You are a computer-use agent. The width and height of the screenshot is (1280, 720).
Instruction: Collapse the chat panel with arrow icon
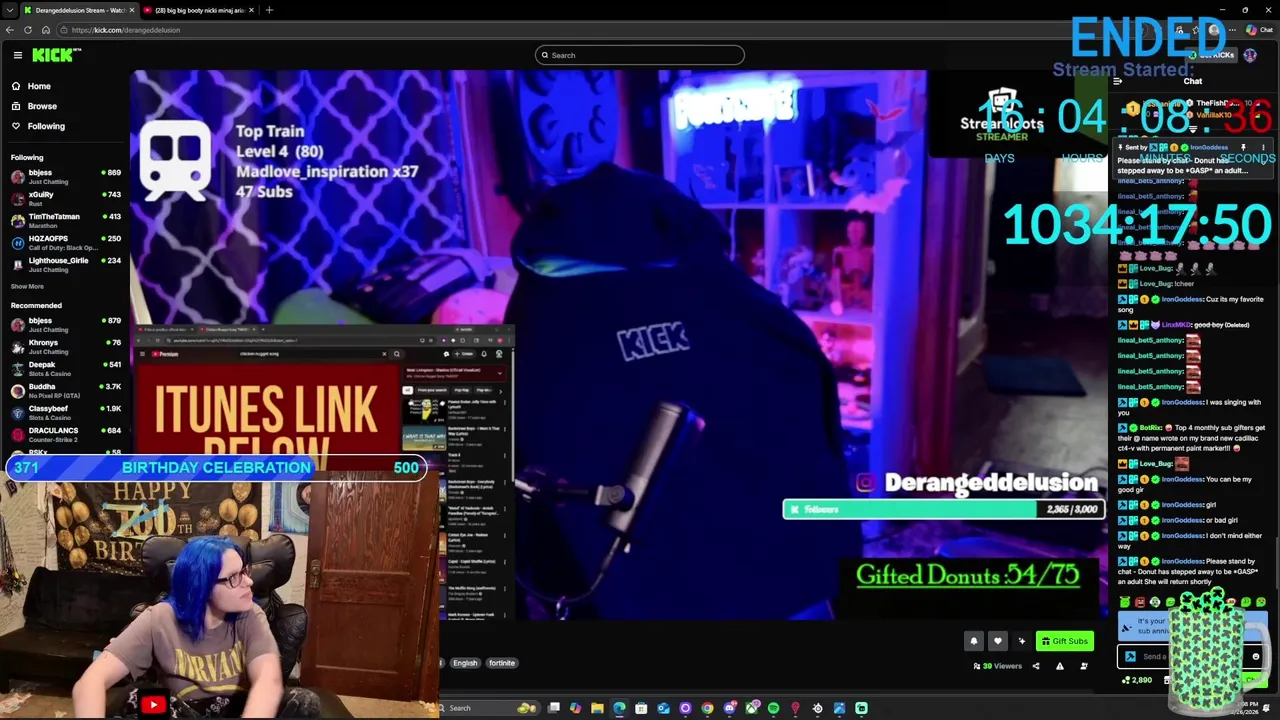coord(1118,82)
